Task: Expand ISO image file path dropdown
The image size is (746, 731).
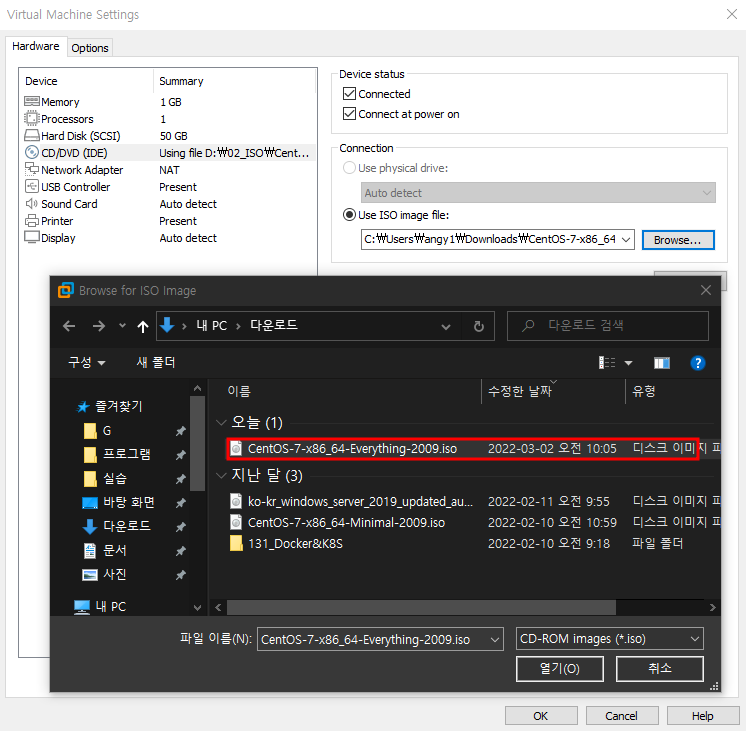Action: [x=626, y=239]
